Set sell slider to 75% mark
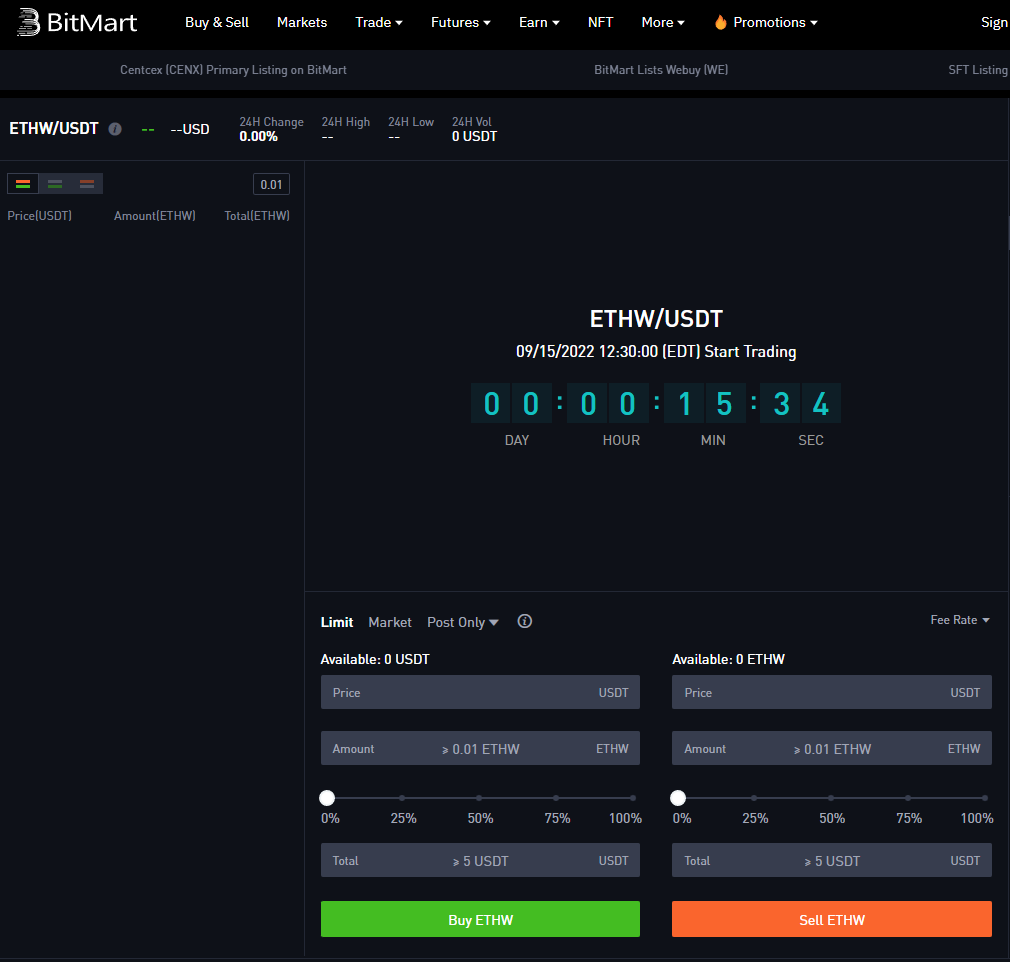 [x=908, y=798]
